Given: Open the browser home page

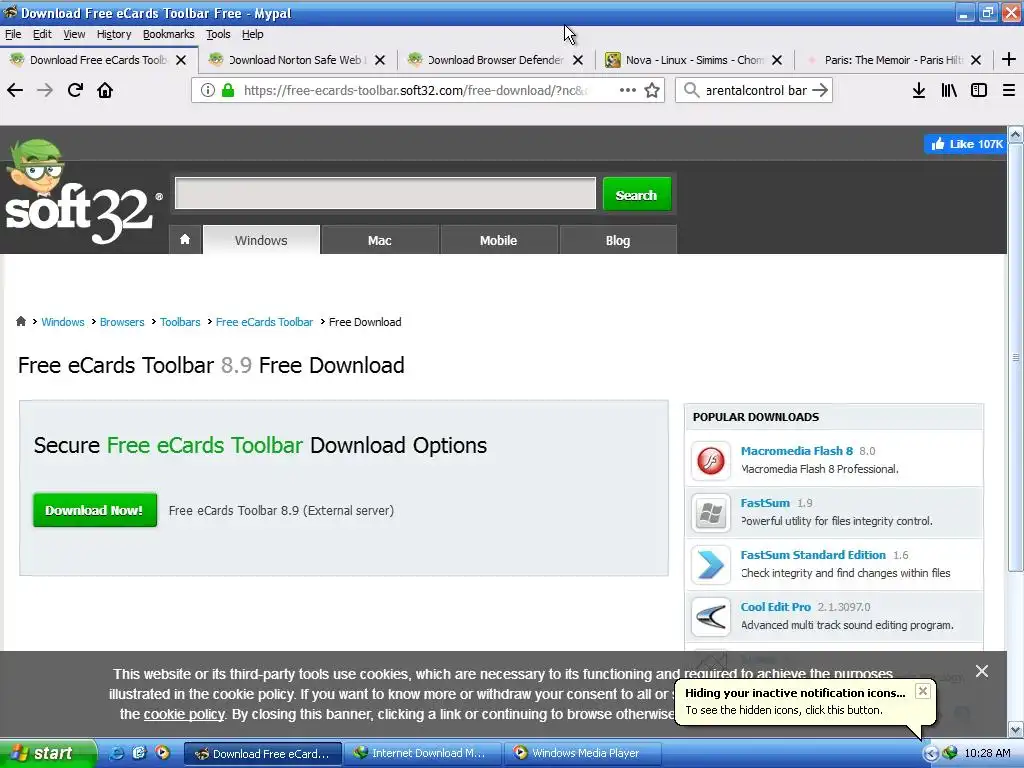Looking at the screenshot, I should (105, 90).
